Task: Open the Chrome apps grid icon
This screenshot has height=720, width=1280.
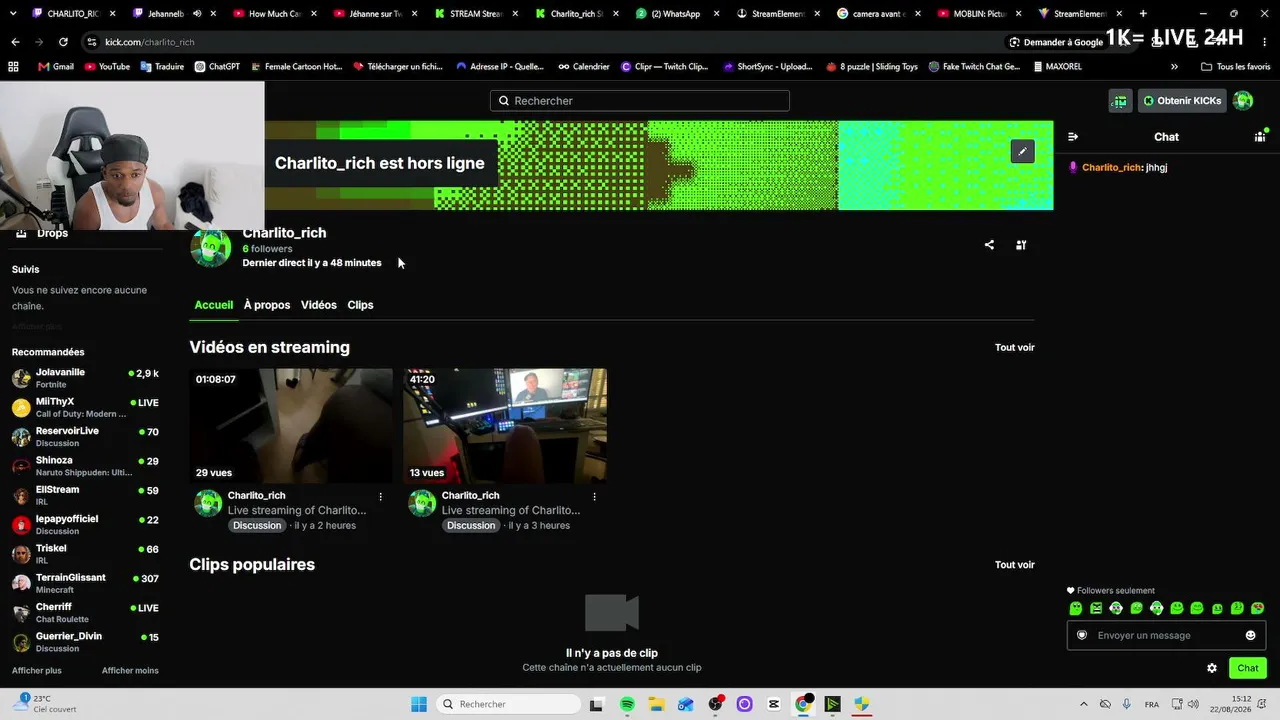Action: tap(13, 67)
